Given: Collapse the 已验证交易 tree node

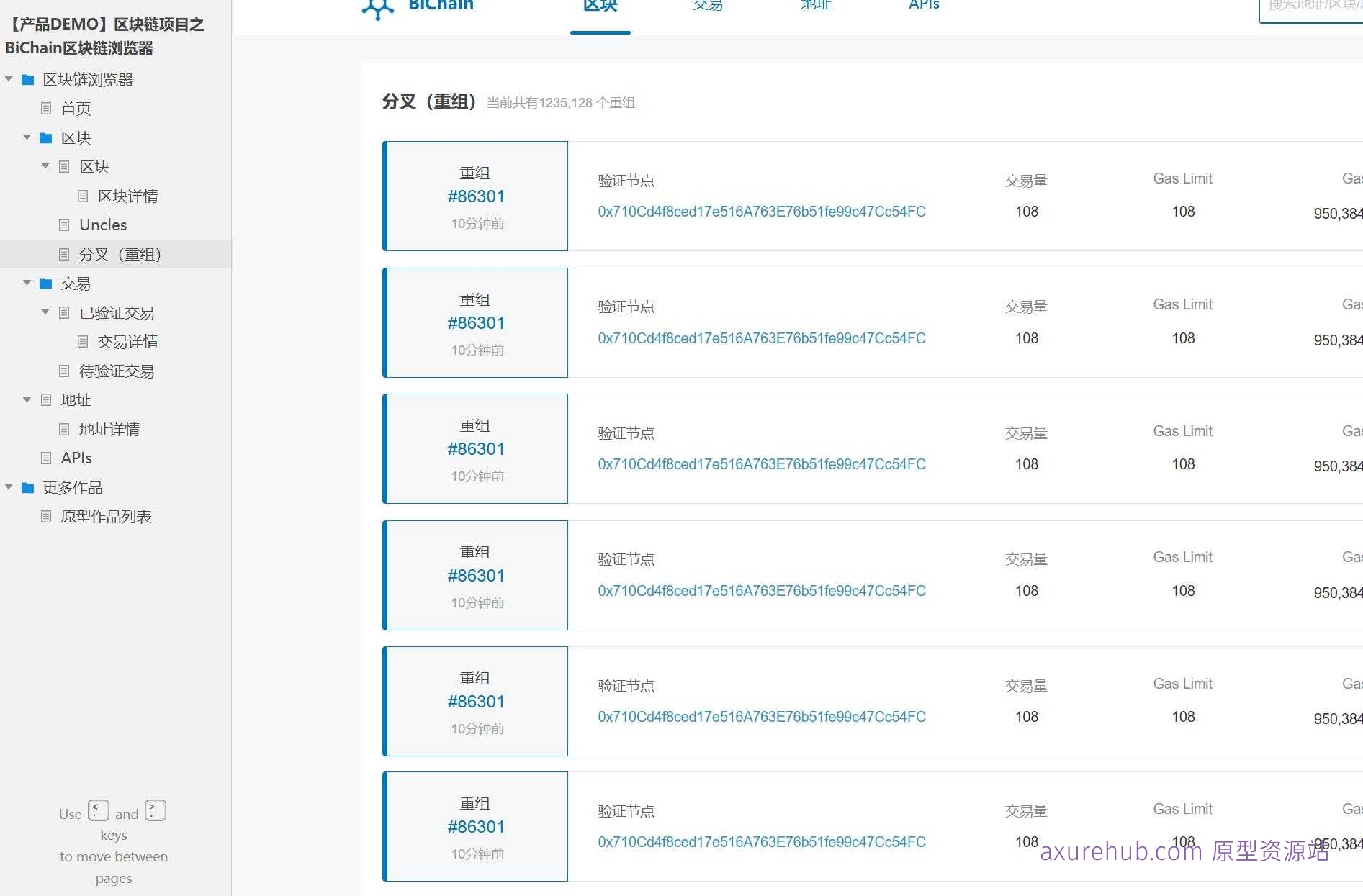Looking at the screenshot, I should [x=45, y=312].
